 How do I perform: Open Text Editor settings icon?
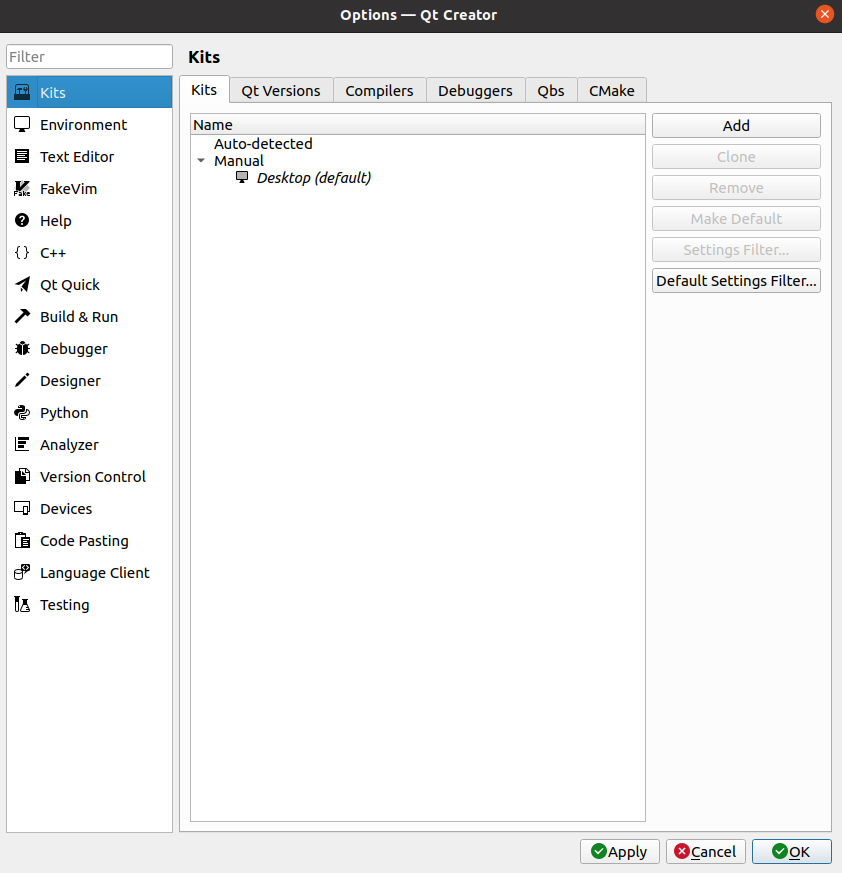coord(22,156)
